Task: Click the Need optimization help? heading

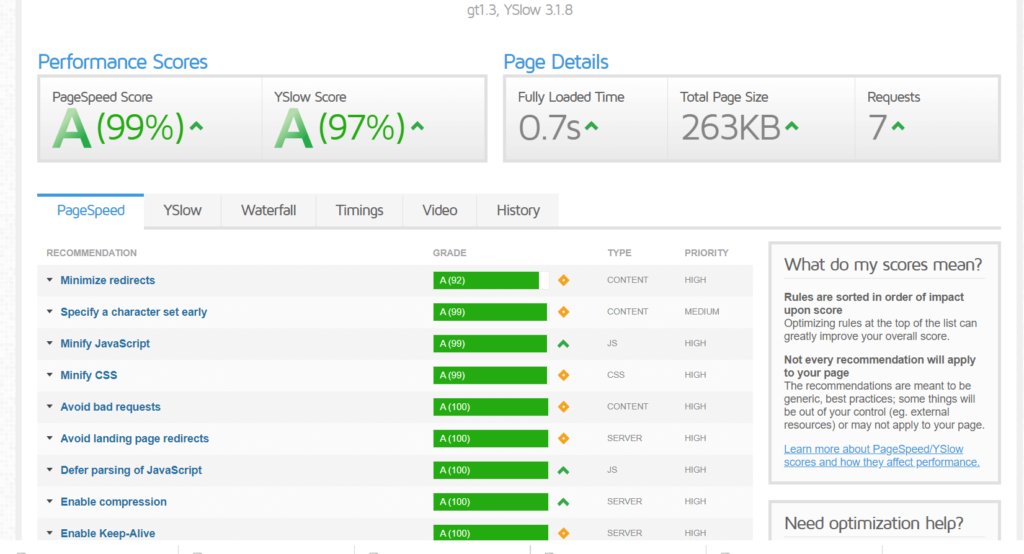Action: (874, 523)
